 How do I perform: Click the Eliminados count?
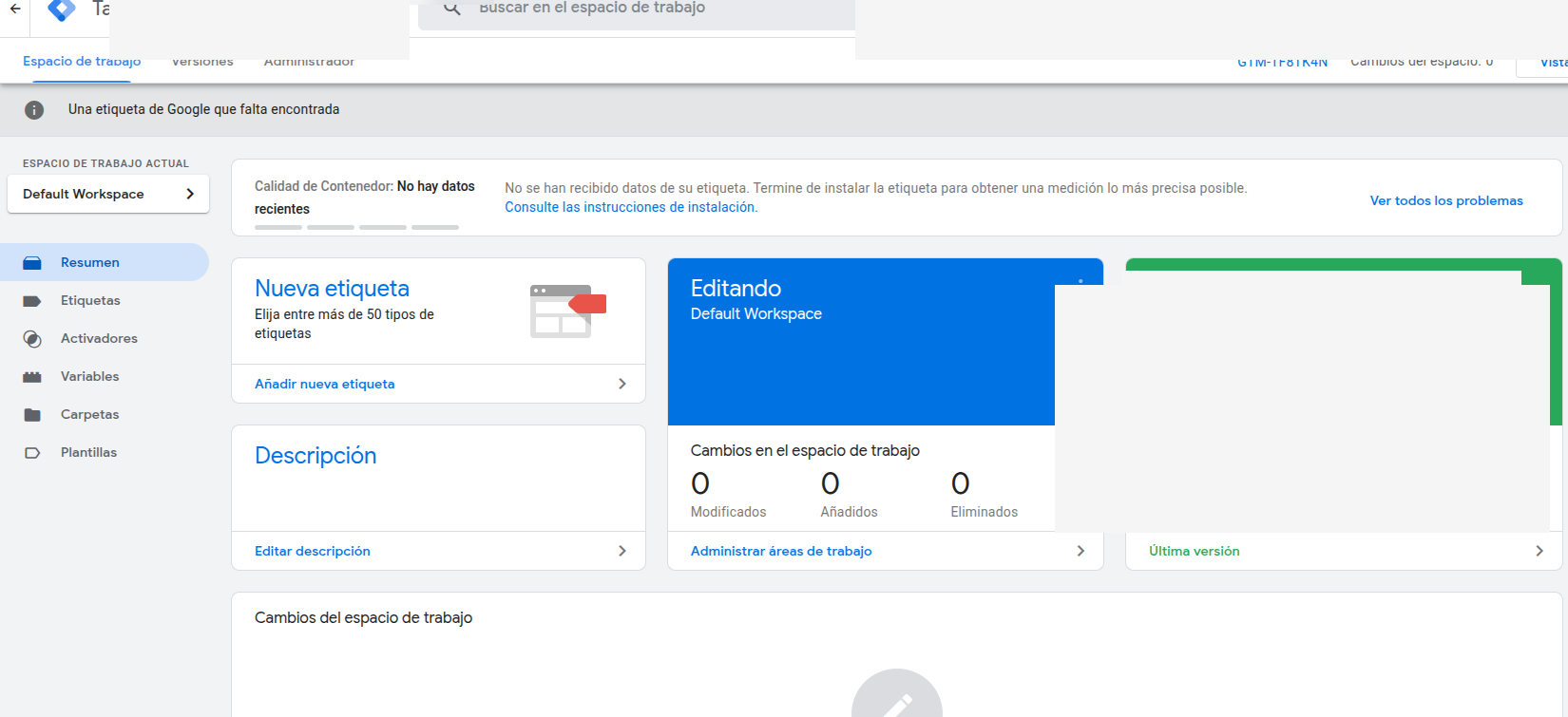click(961, 483)
